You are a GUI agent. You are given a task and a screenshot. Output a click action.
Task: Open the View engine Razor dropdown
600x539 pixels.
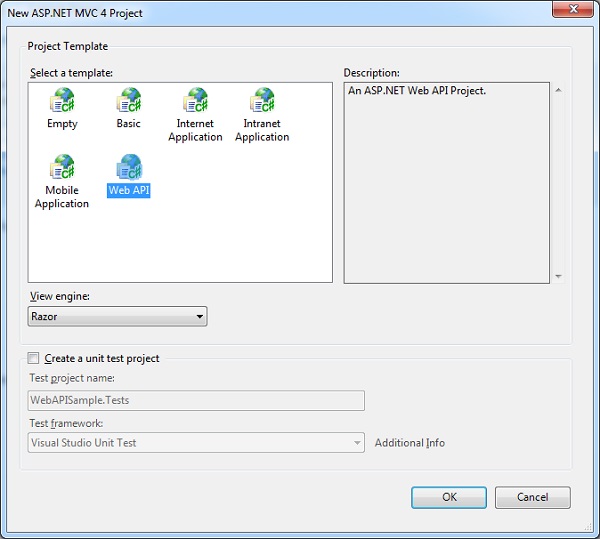coord(117,316)
